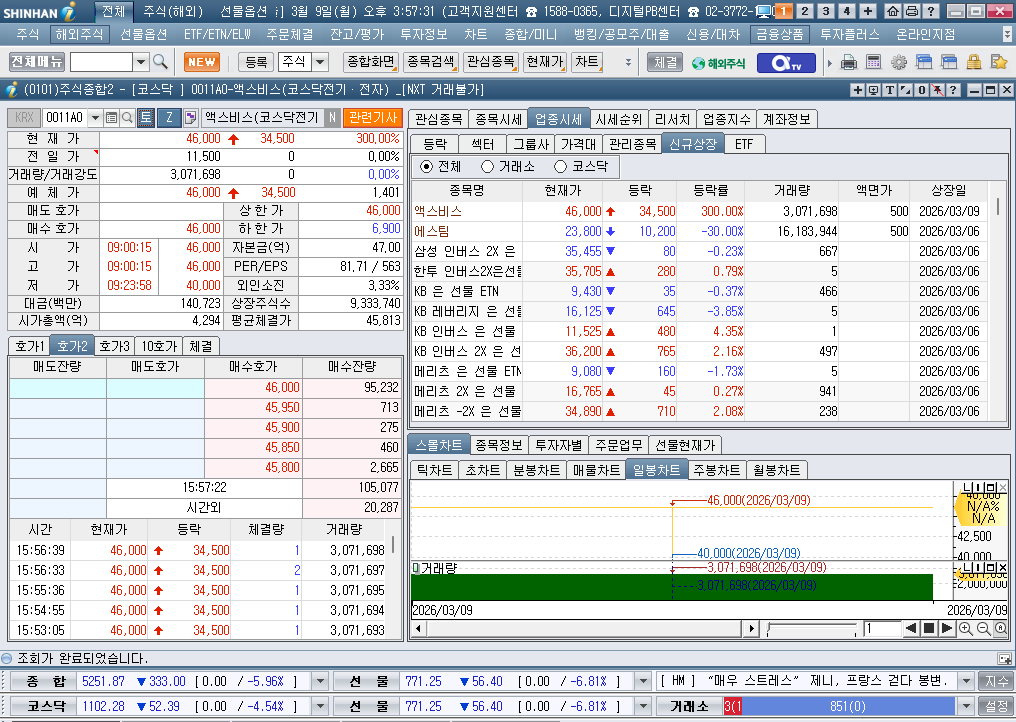Toggle the N button beside stock name

pyautogui.click(x=332, y=117)
